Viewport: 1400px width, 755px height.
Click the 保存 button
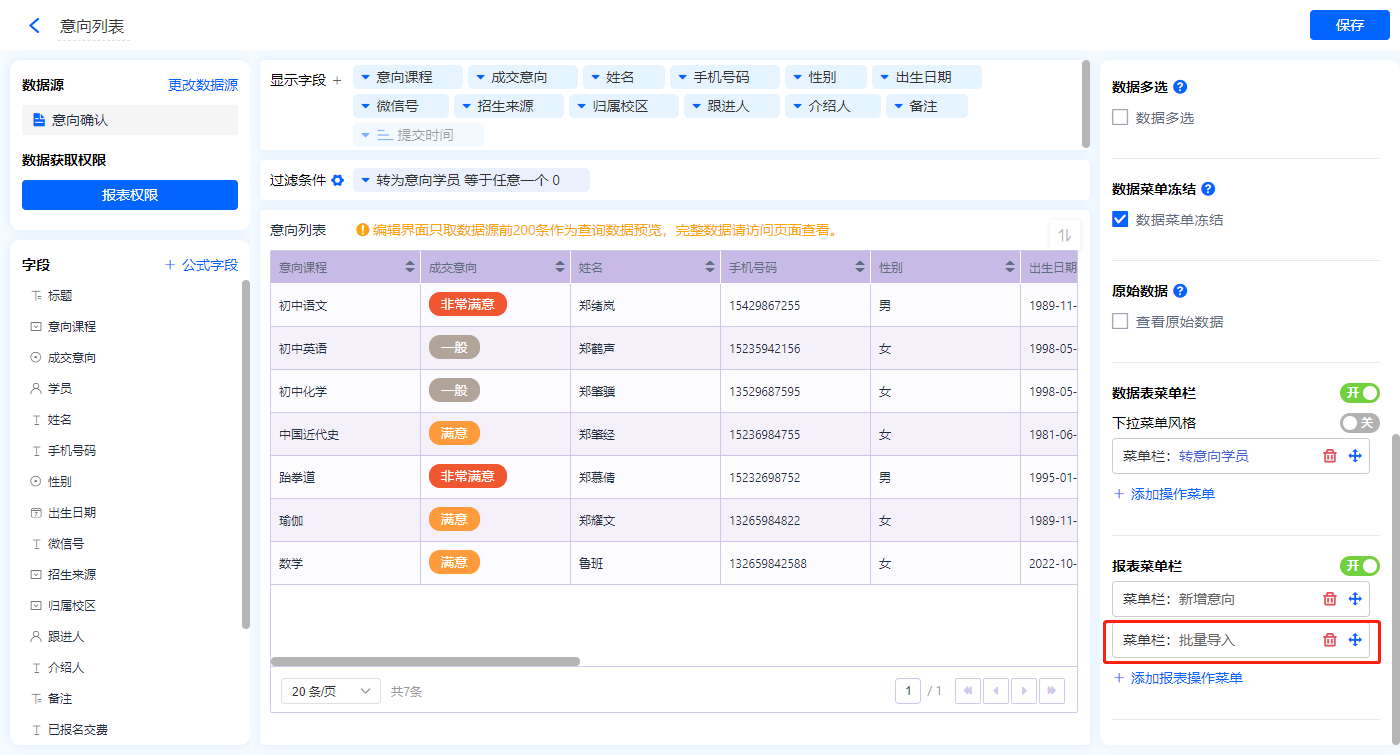click(1349, 25)
